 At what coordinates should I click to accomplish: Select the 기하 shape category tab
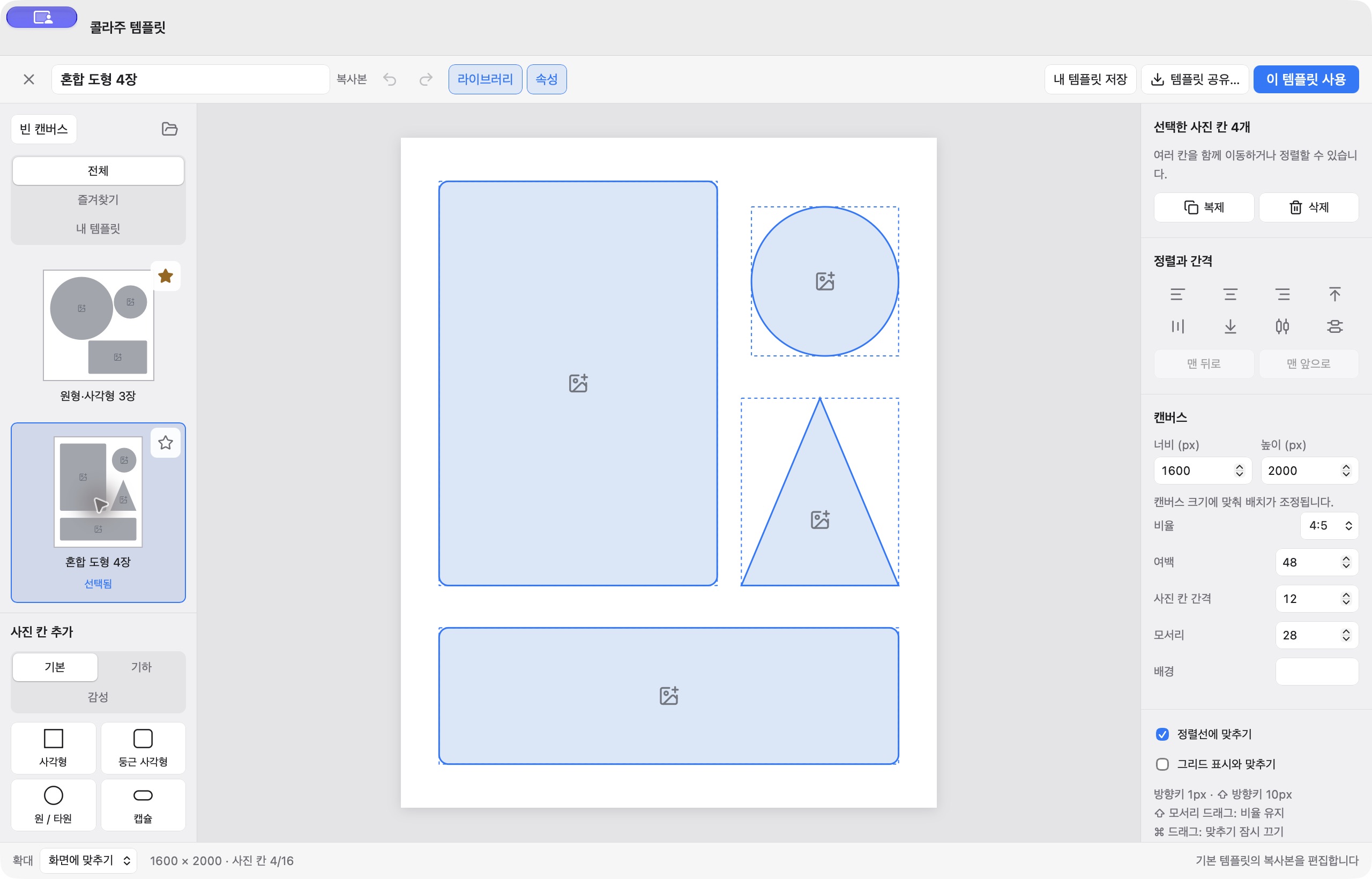pos(141,667)
